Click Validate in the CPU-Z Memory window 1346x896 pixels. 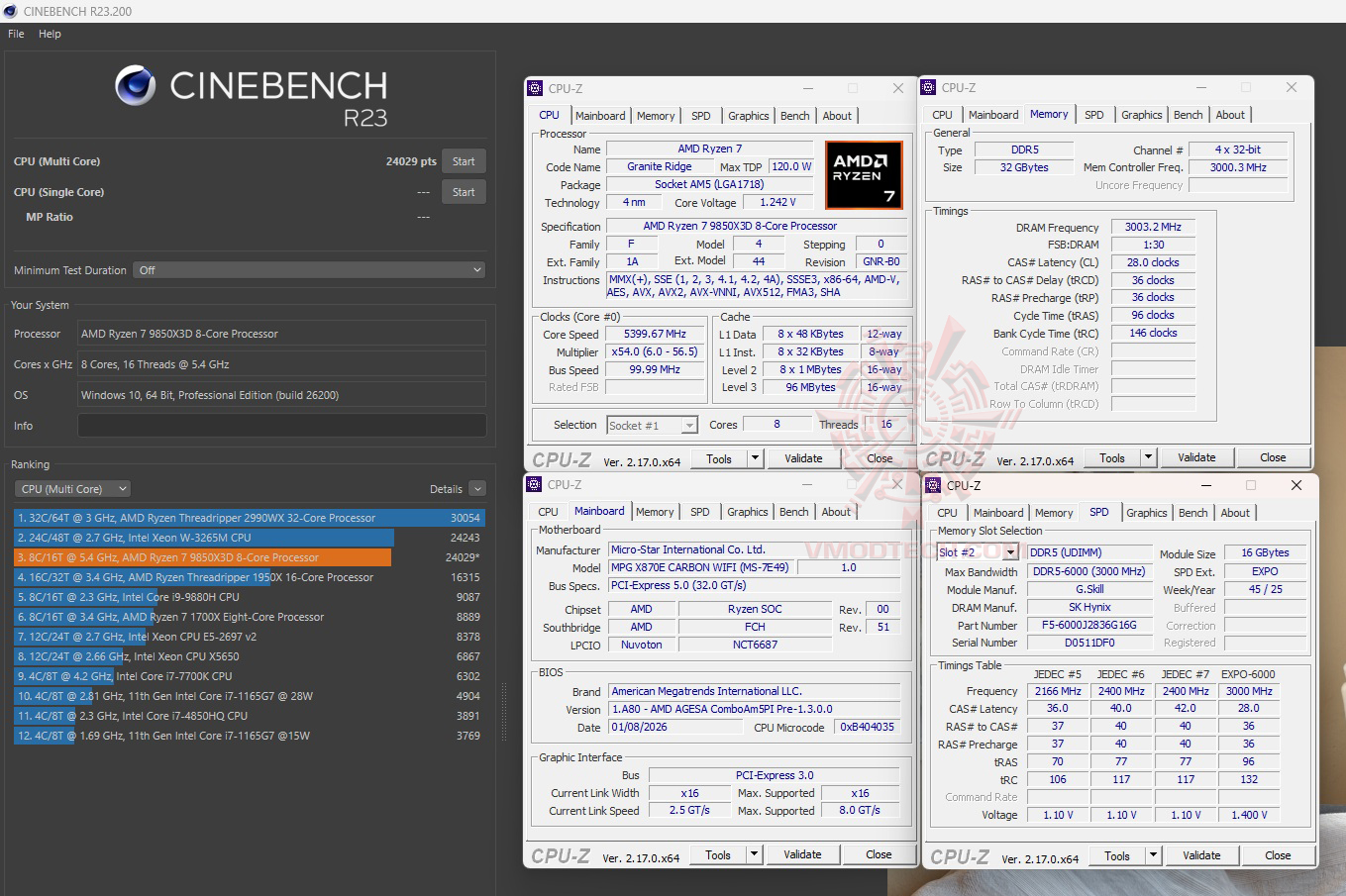[1196, 457]
